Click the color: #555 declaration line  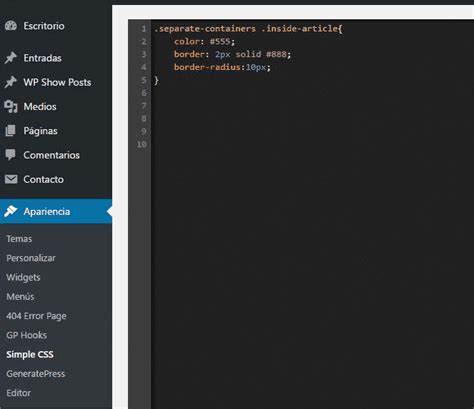coord(204,41)
